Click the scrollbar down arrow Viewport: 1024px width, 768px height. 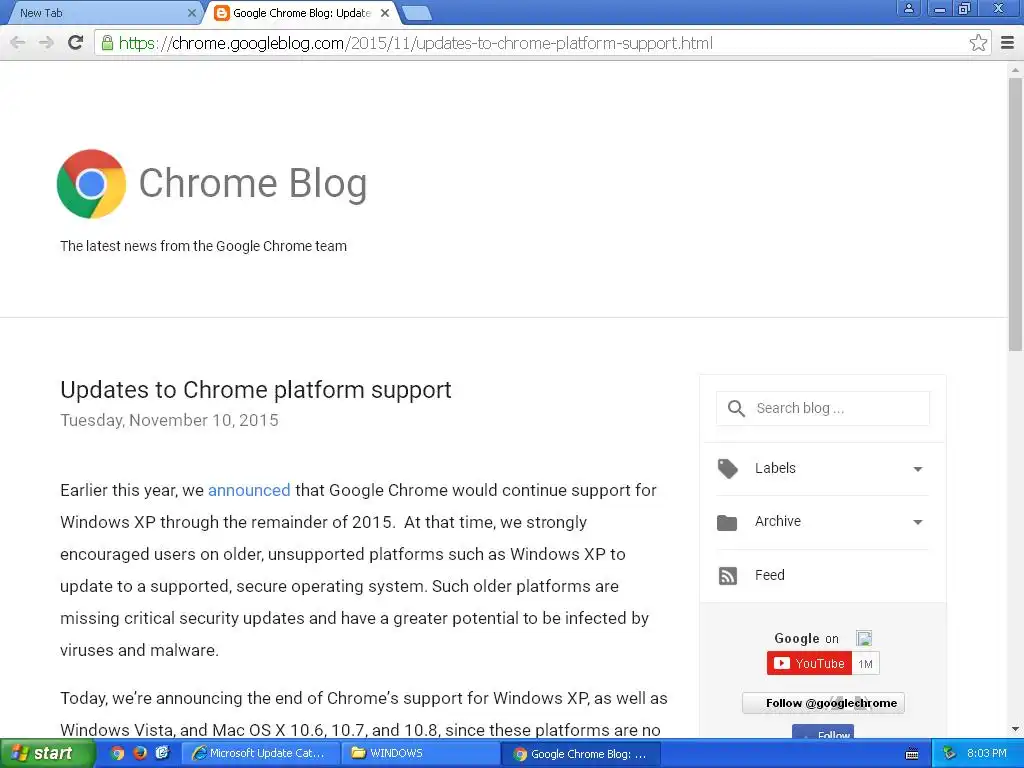click(x=1016, y=729)
